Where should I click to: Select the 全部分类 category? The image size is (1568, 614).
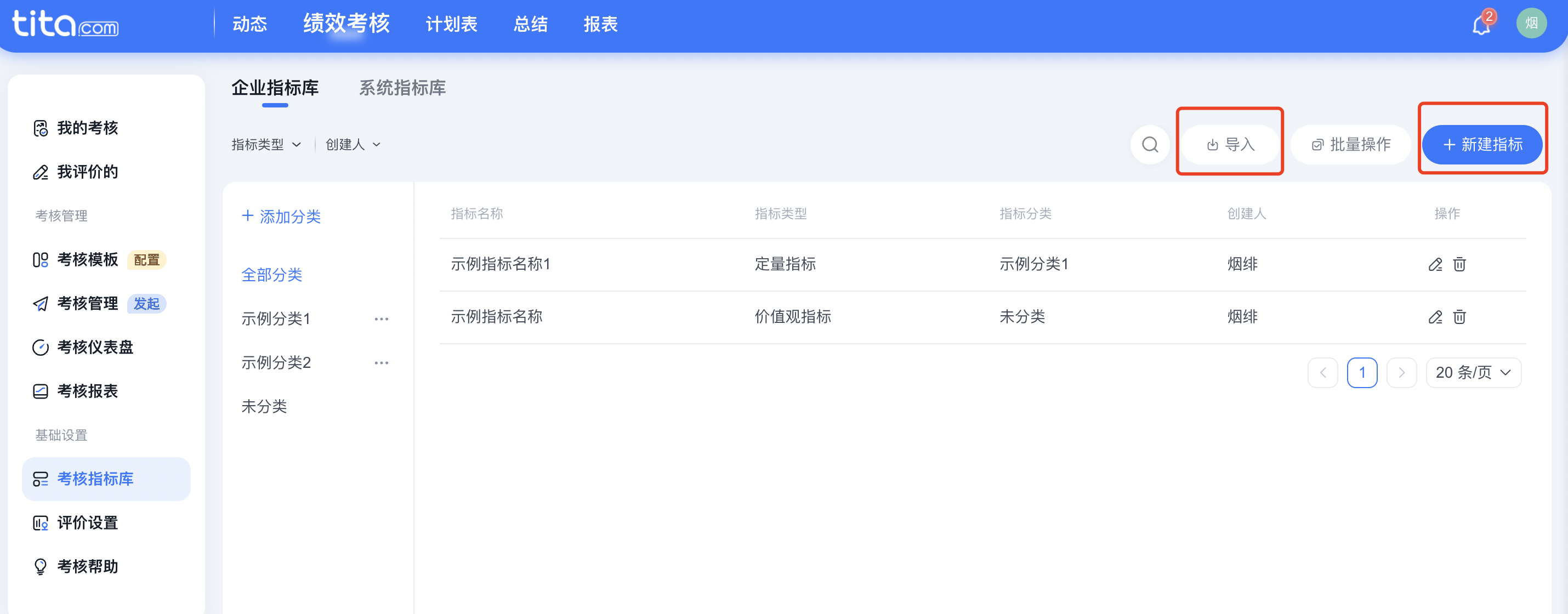click(x=271, y=275)
